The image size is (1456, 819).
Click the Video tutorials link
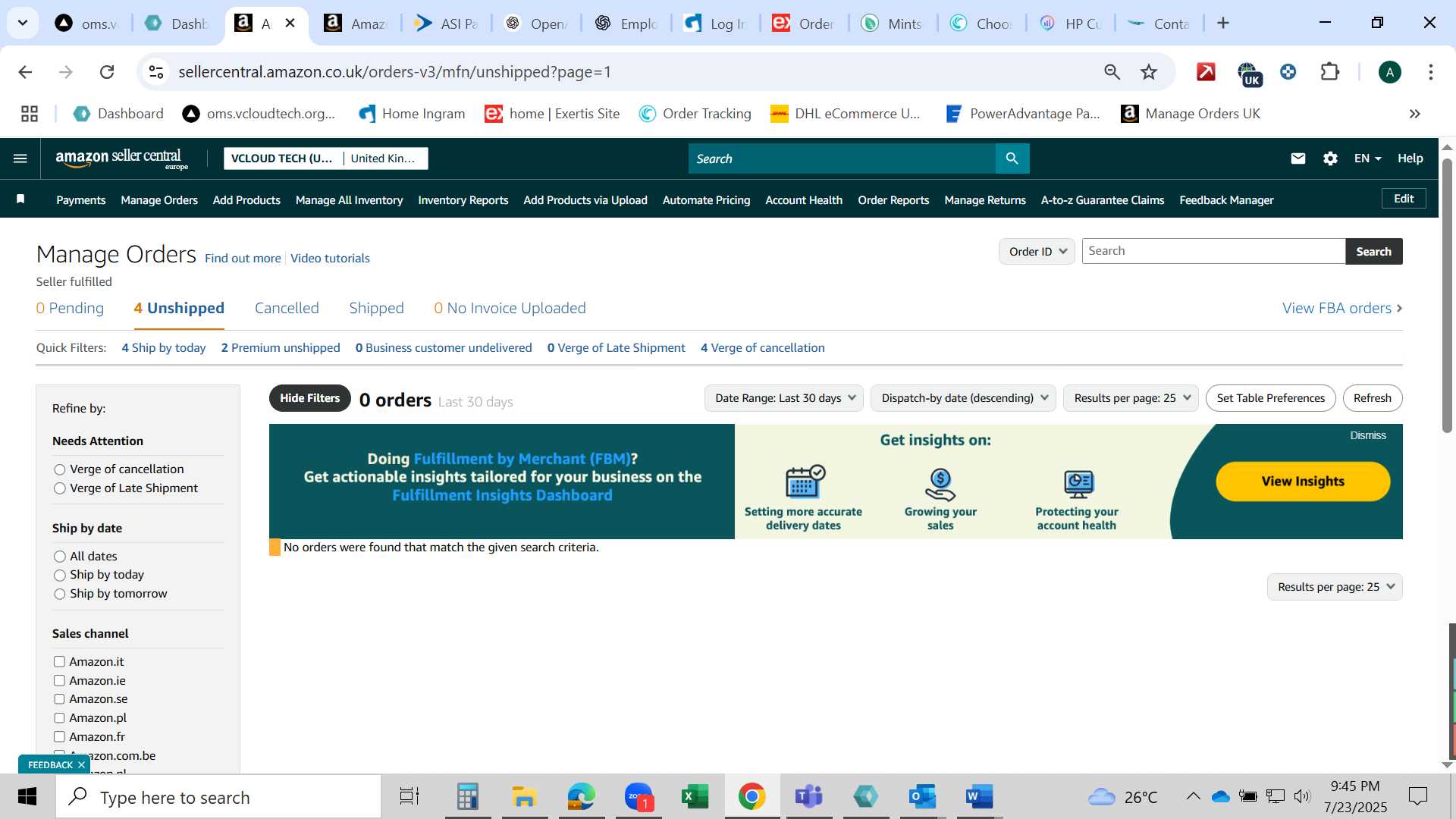[330, 259]
